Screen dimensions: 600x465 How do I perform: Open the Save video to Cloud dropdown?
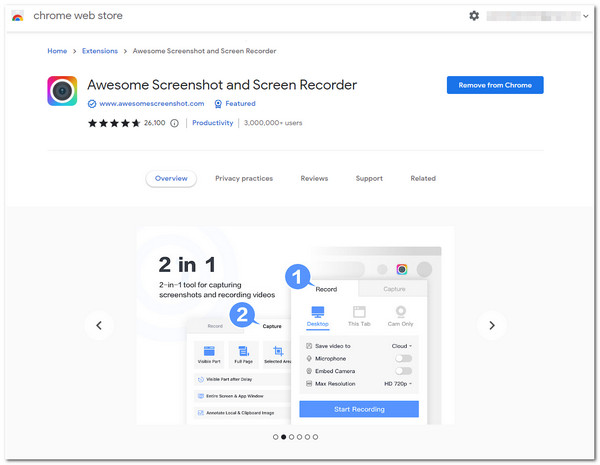(x=402, y=346)
